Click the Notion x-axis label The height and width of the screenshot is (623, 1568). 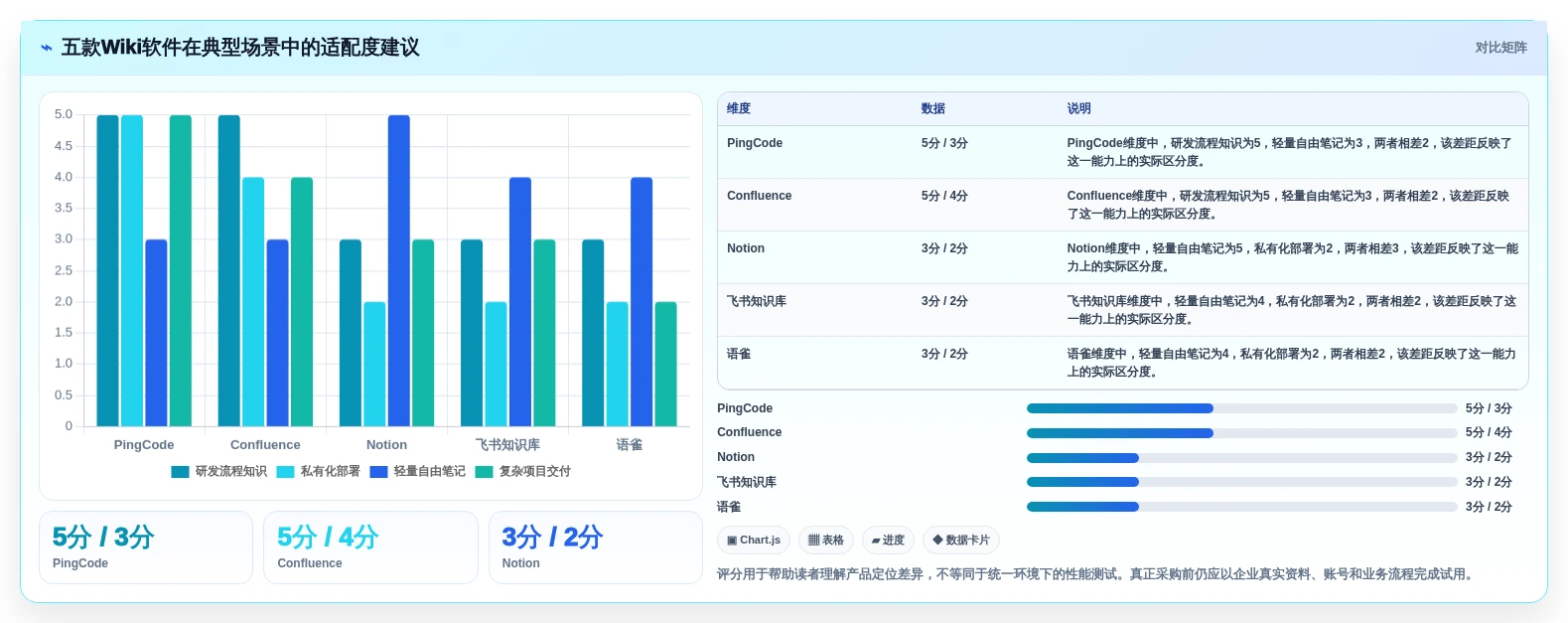tap(386, 445)
